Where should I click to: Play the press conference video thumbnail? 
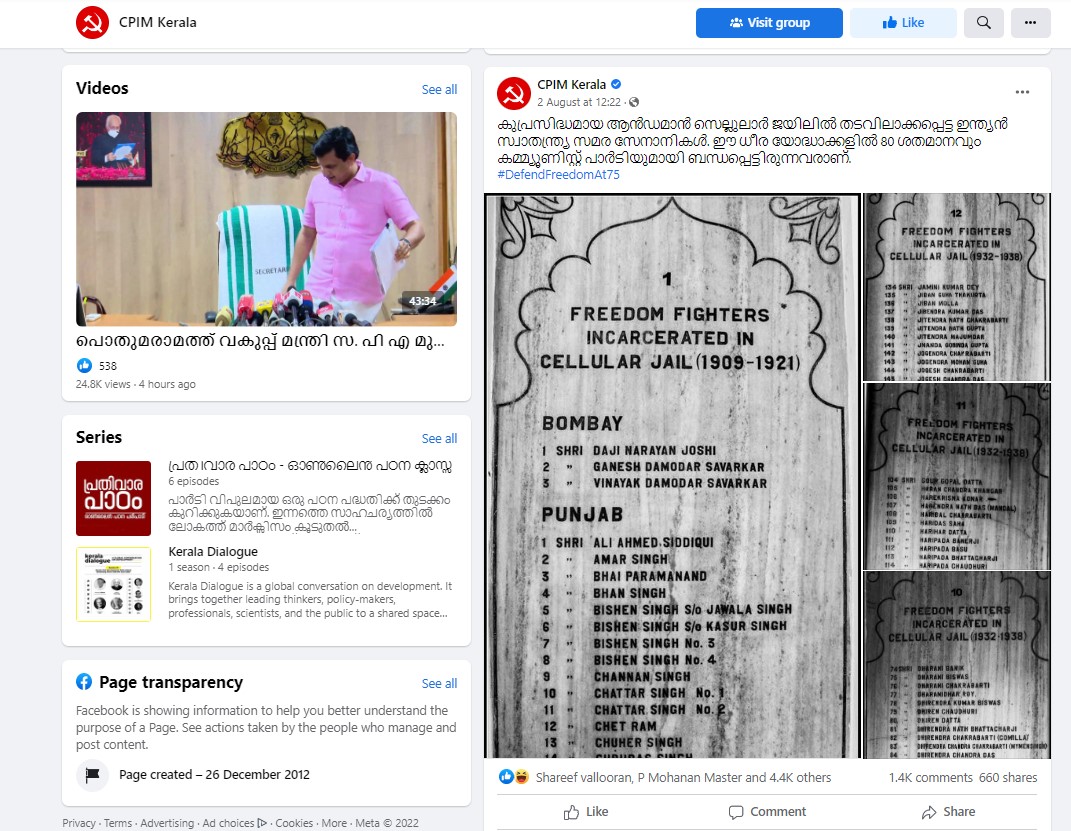(x=266, y=219)
